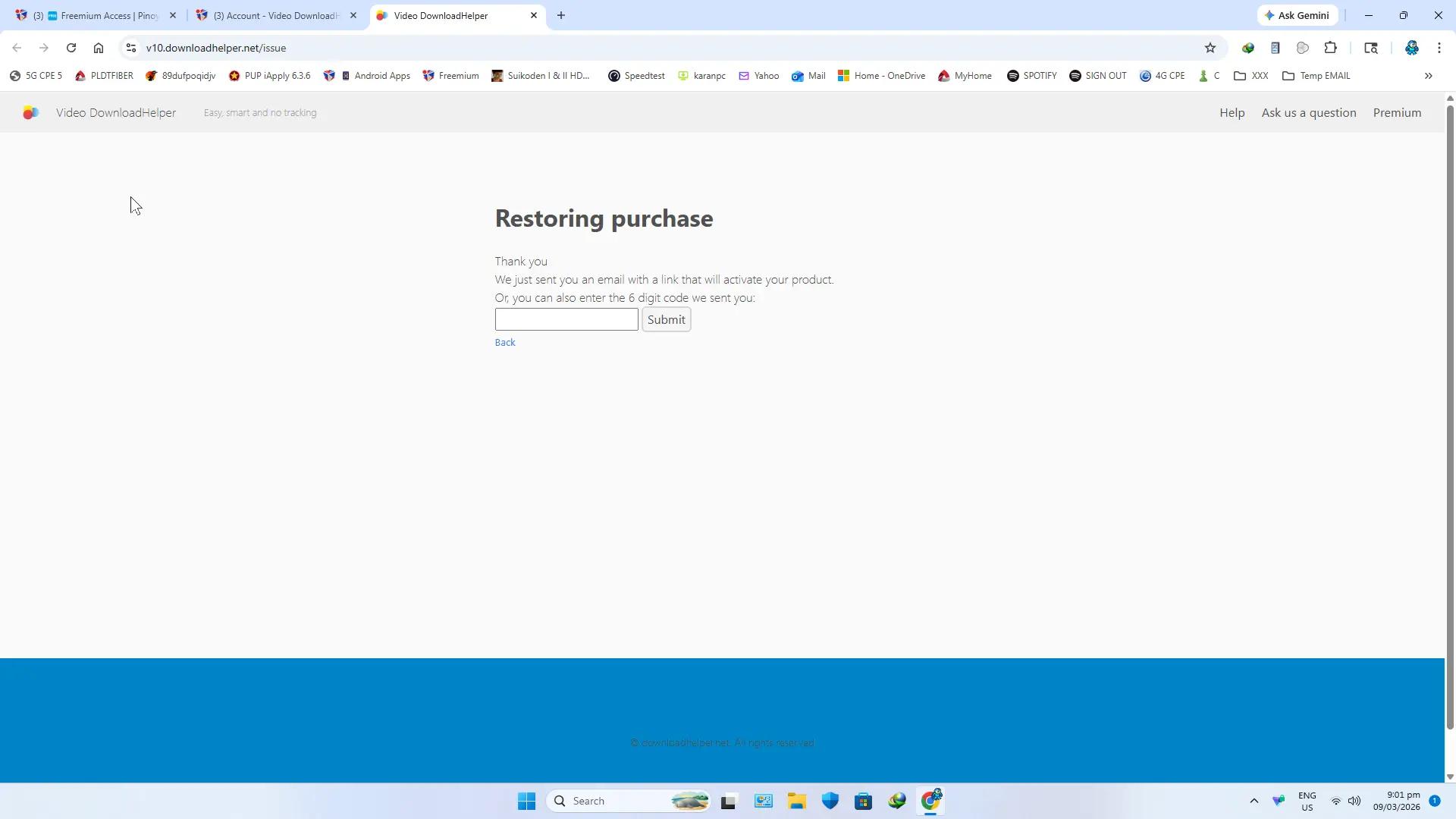Open PLDTFIBER bookmark

(x=104, y=76)
